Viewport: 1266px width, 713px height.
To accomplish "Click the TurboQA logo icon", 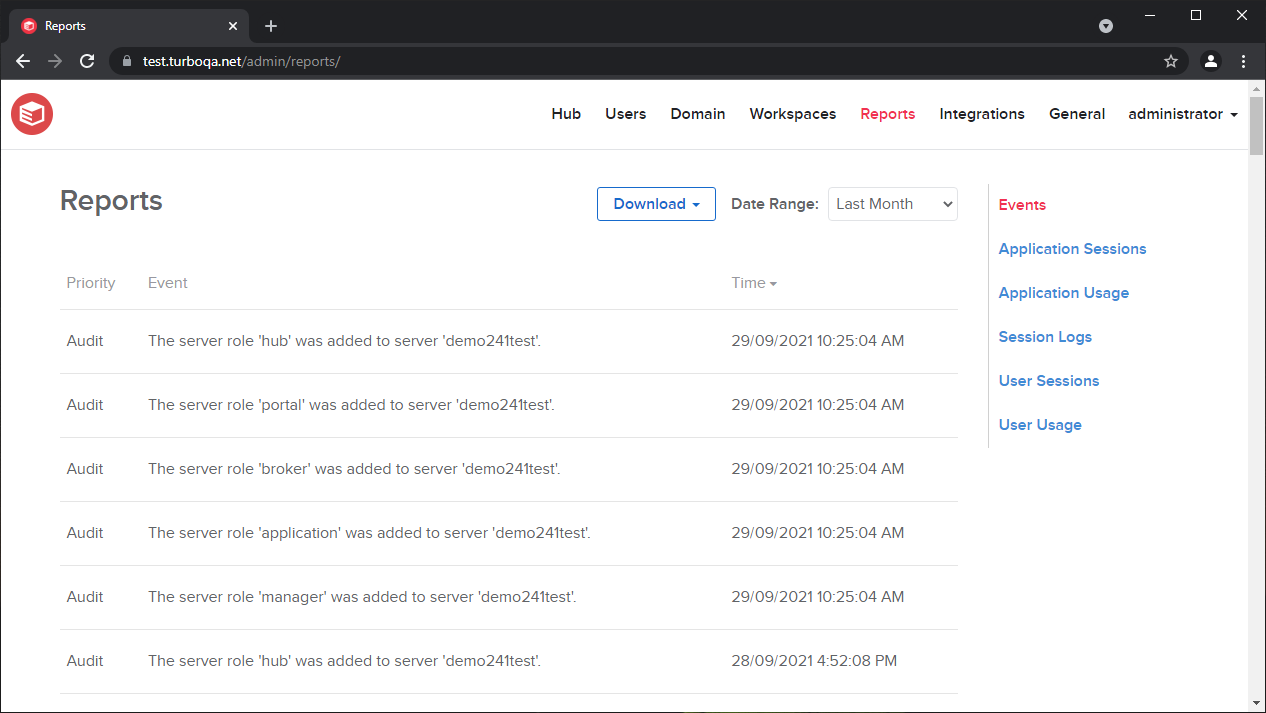I will click(x=31, y=113).
